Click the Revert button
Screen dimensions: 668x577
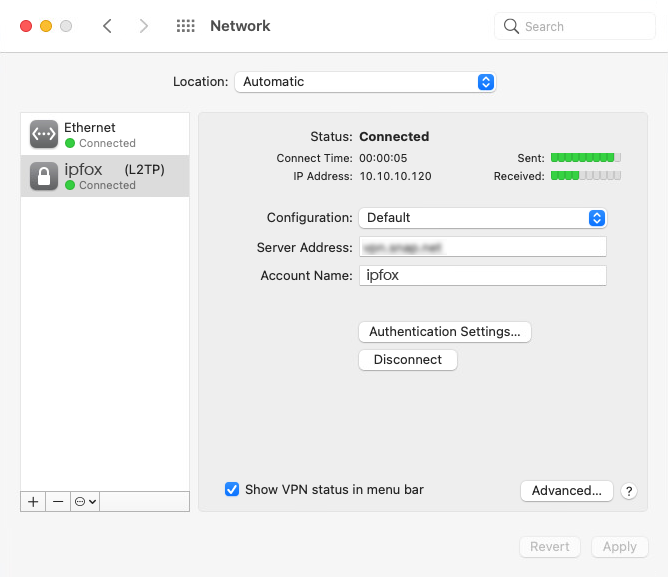[550, 547]
